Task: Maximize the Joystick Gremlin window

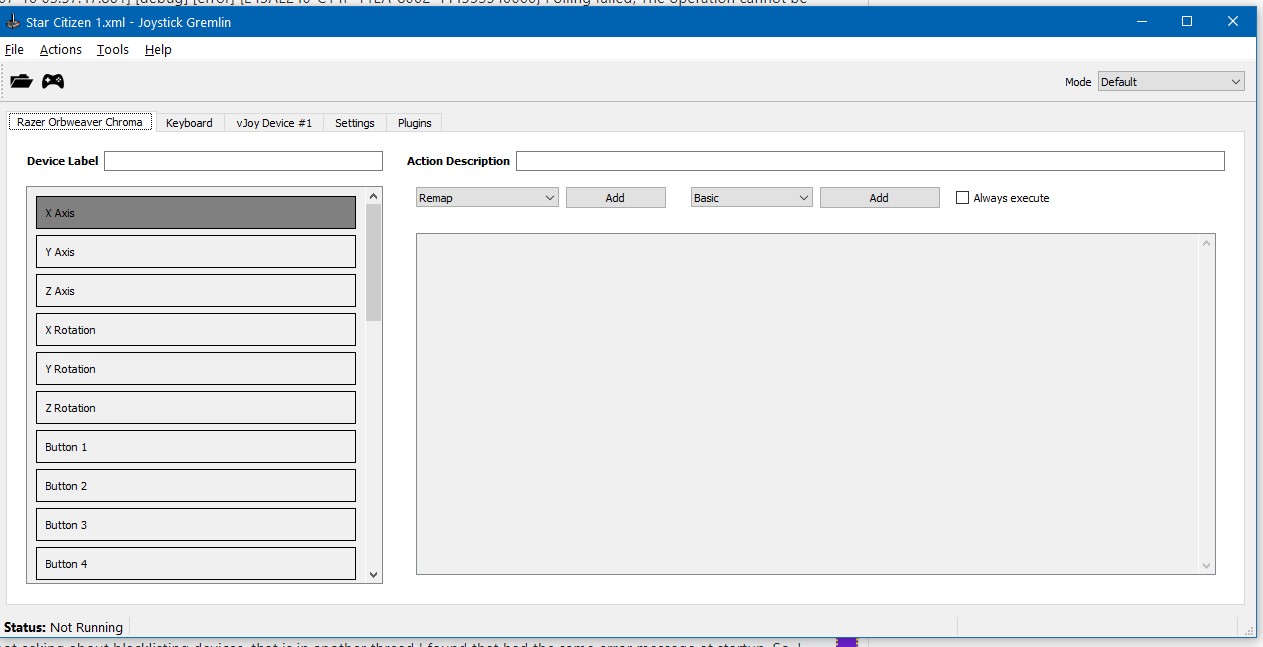Action: point(1187,21)
